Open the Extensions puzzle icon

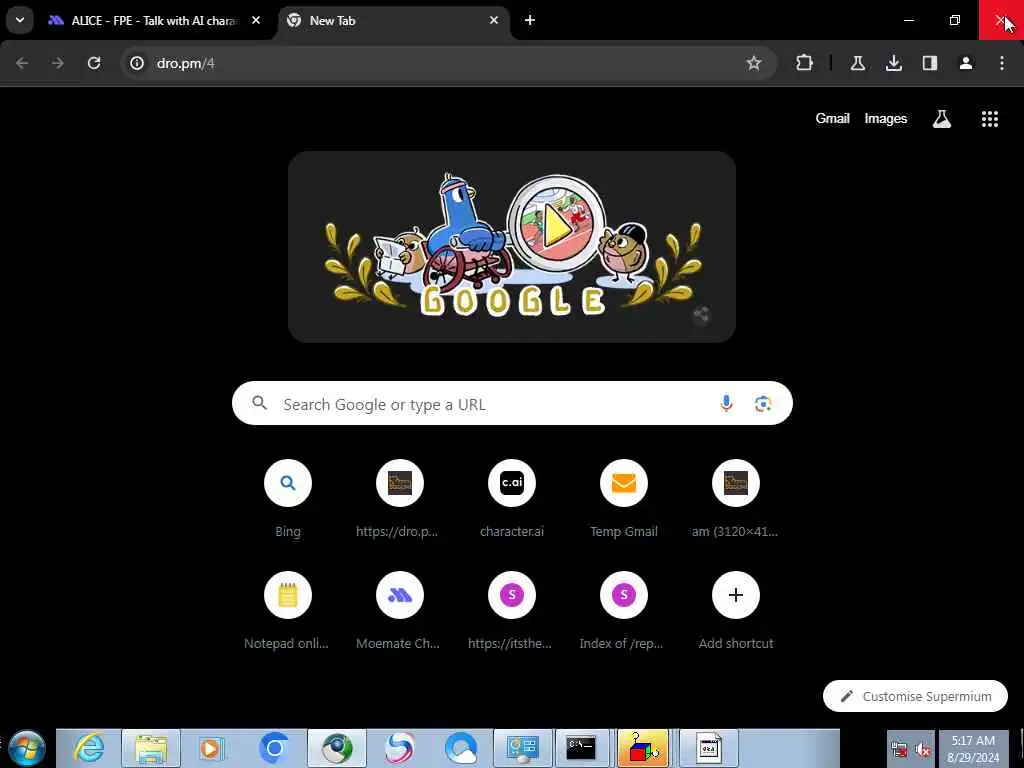[x=805, y=63]
